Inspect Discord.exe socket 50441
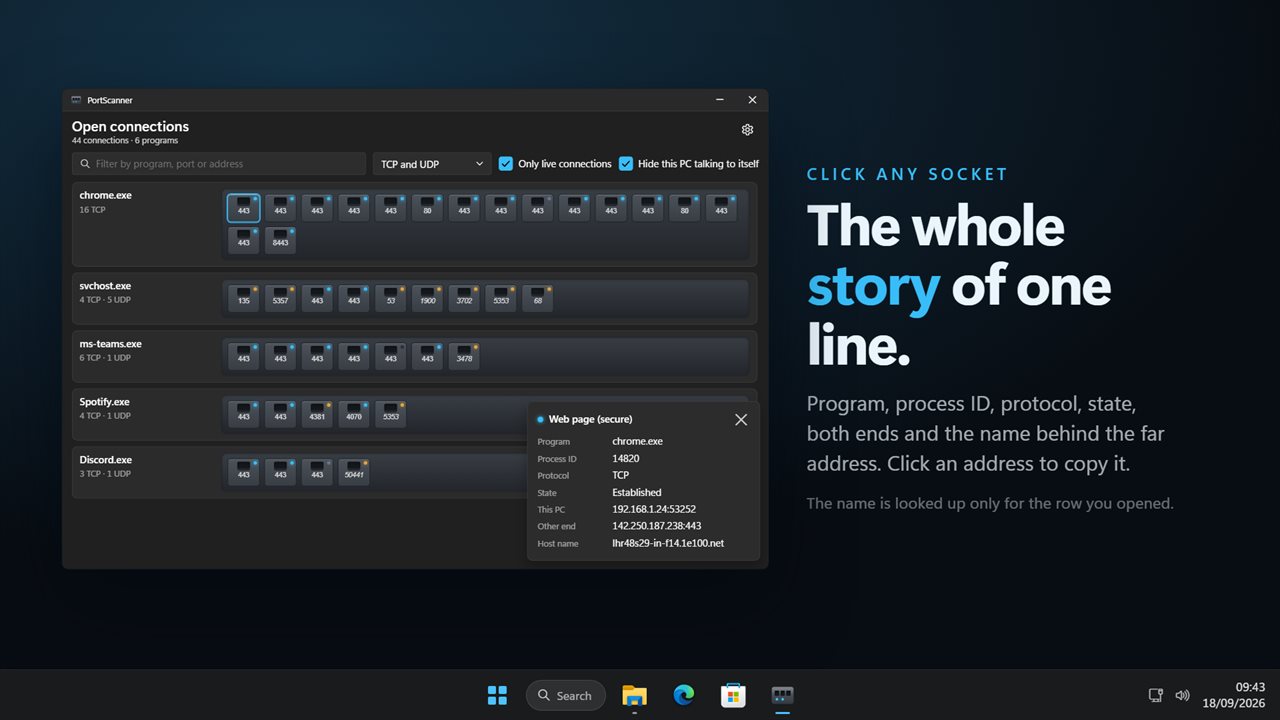The height and width of the screenshot is (720, 1280). (354, 472)
